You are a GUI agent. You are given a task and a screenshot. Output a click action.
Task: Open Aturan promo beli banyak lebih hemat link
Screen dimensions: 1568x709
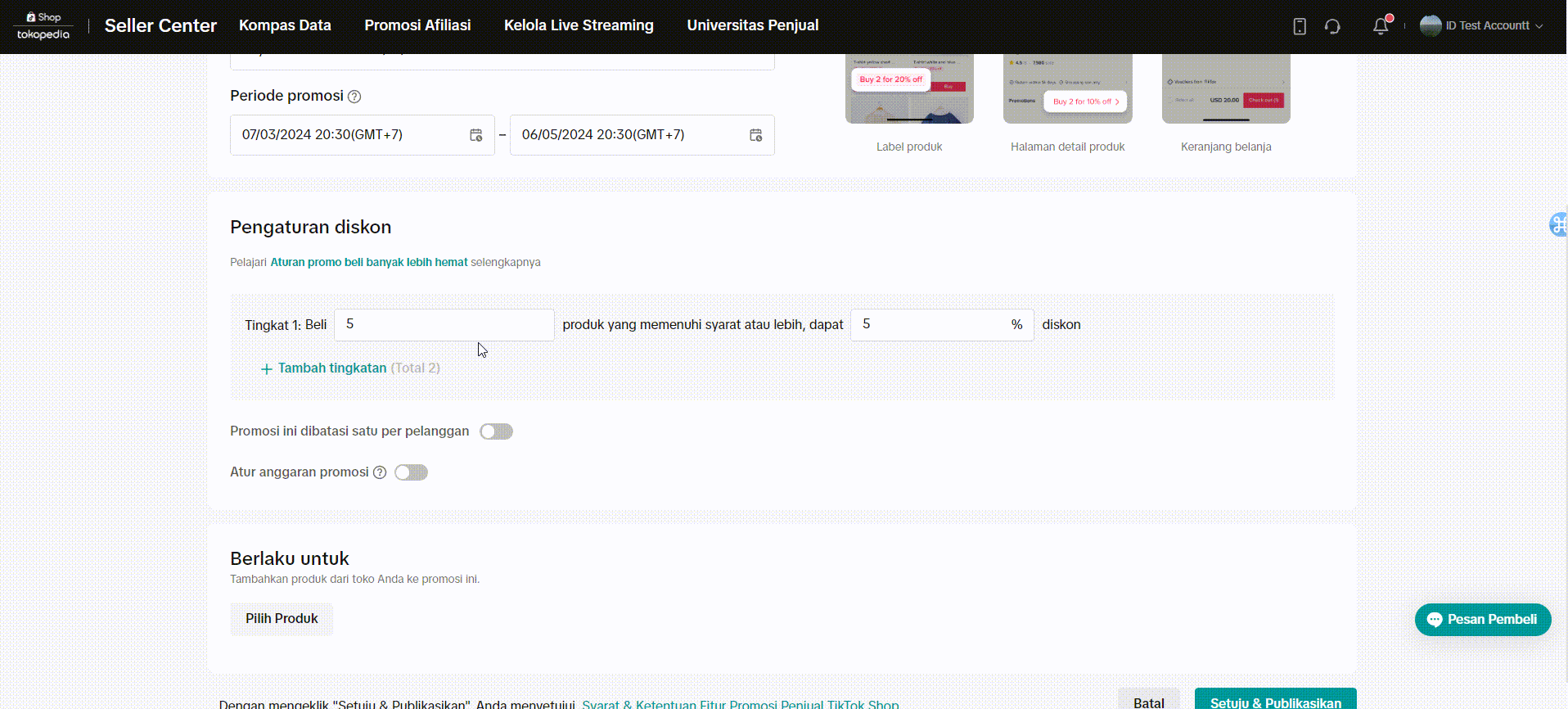(x=369, y=262)
